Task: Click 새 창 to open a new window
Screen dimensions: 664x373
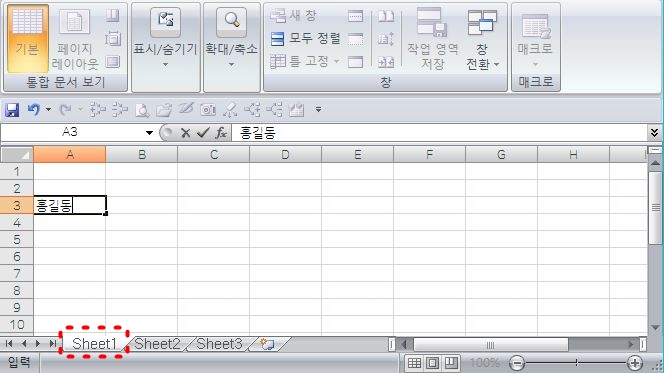Action: tap(293, 16)
